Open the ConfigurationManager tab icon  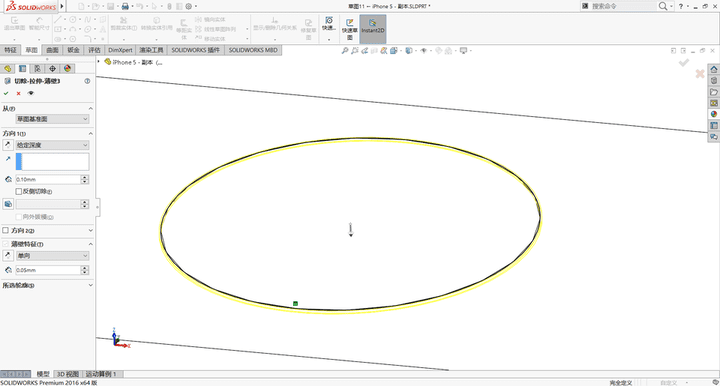tap(37, 68)
